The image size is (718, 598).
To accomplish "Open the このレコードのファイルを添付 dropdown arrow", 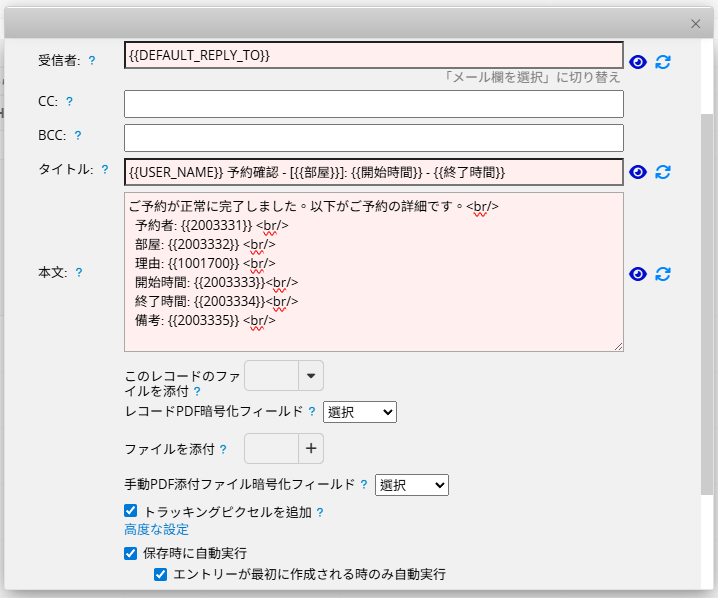I will point(310,376).
